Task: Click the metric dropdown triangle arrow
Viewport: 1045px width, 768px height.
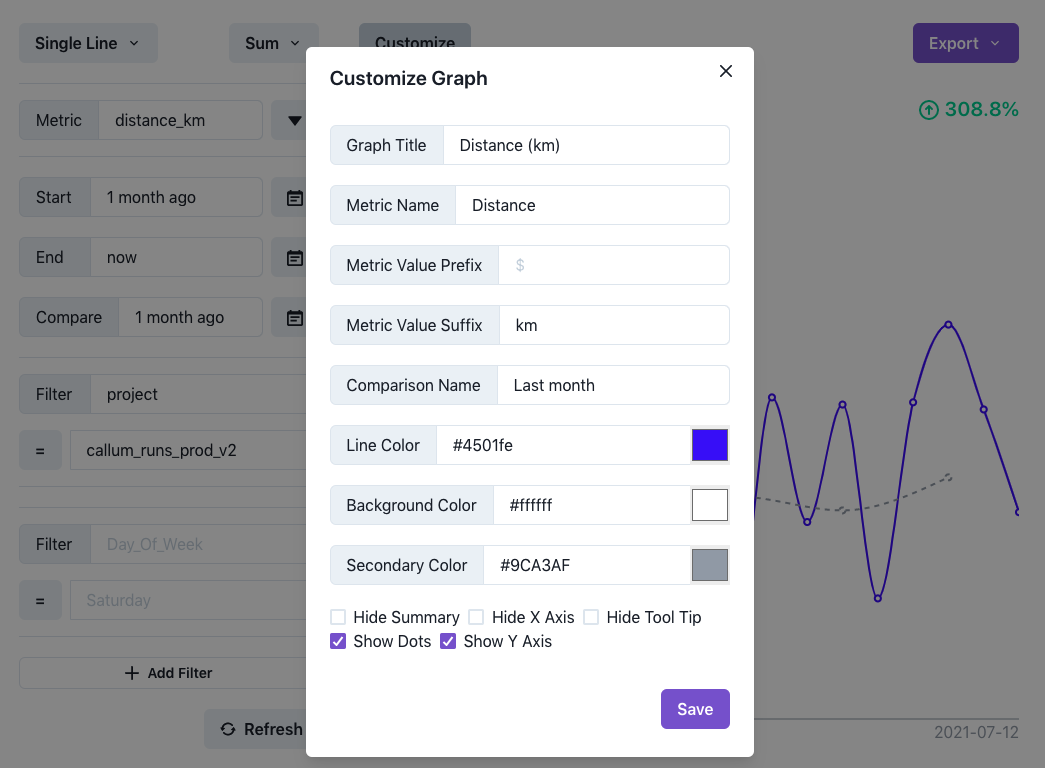Action: [x=294, y=121]
